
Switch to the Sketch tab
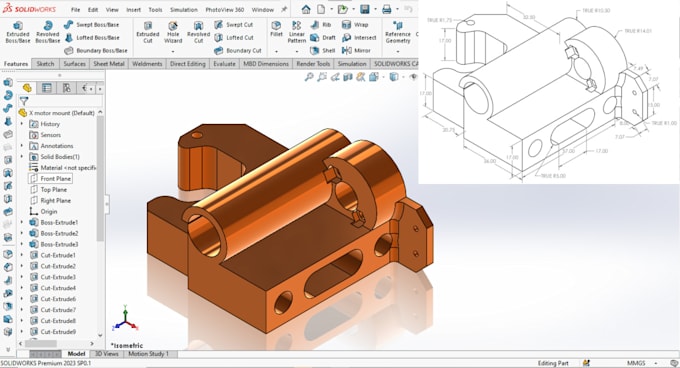(45, 64)
